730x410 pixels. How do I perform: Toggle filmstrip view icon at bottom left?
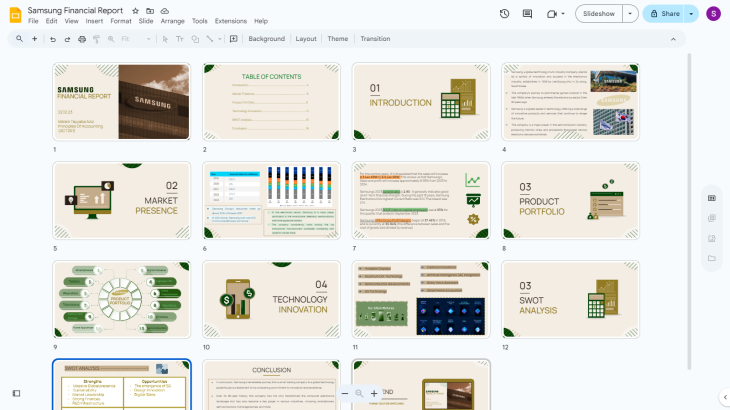tap(17, 393)
